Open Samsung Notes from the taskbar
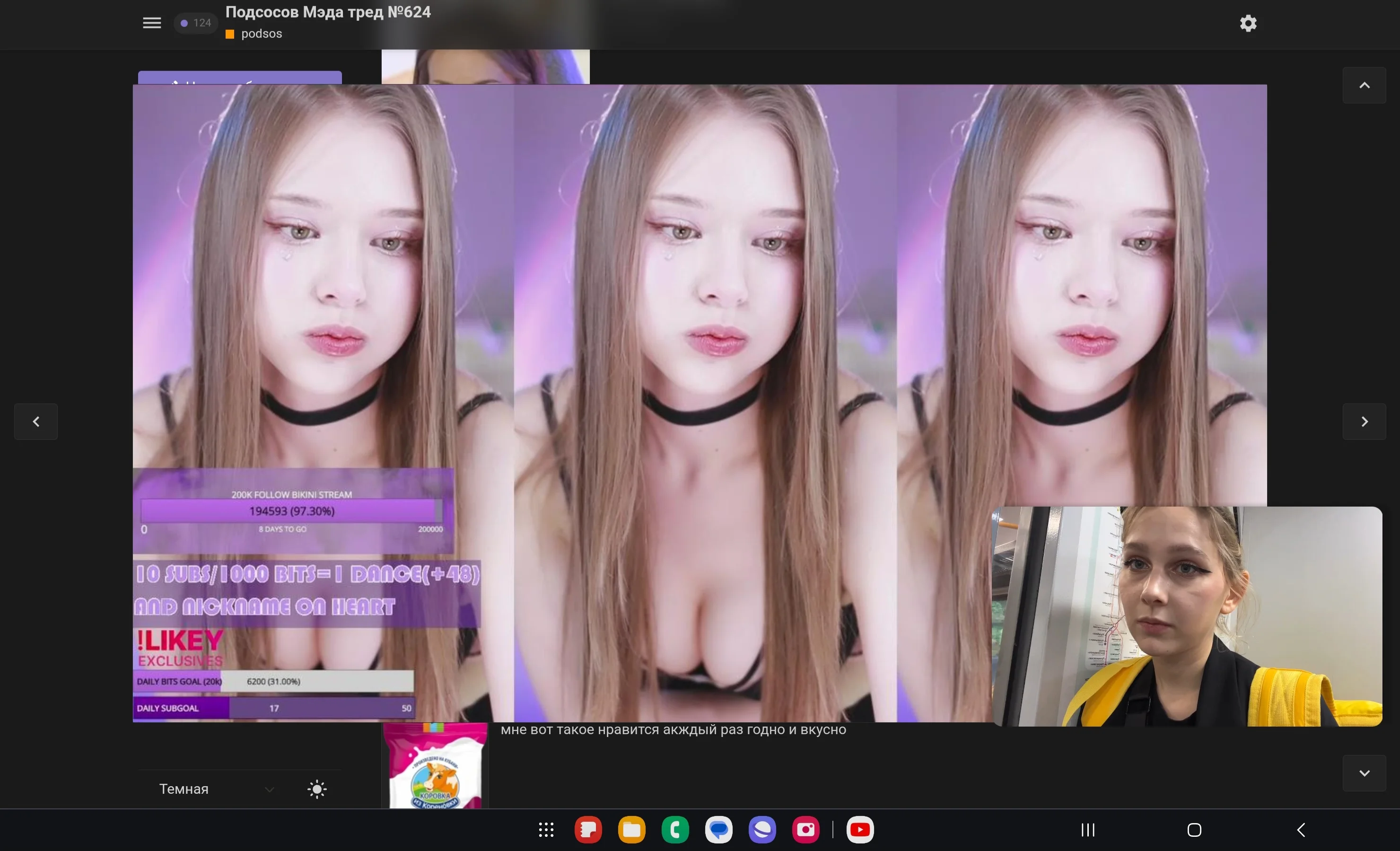Image resolution: width=1400 pixels, height=851 pixels. tap(588, 830)
